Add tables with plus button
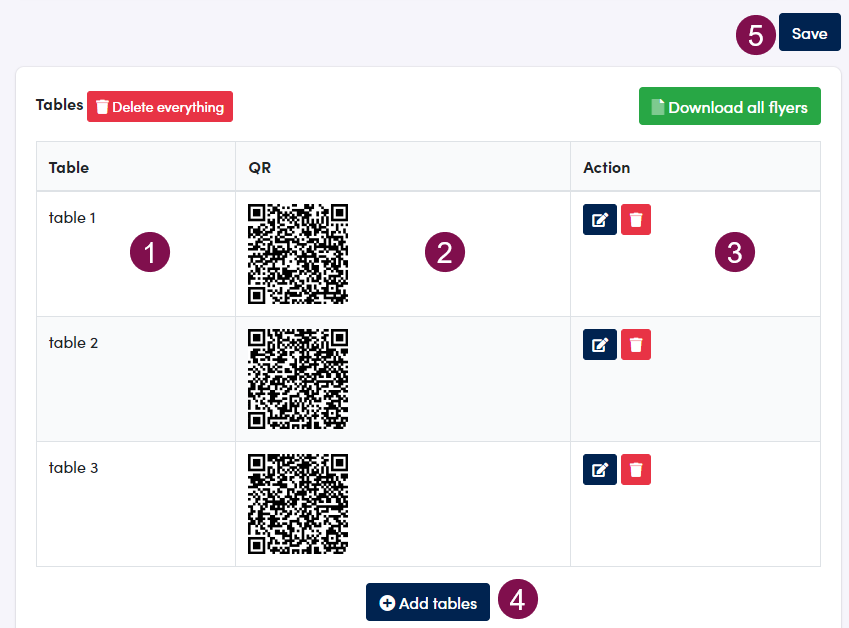This screenshot has height=628, width=849. coord(428,602)
